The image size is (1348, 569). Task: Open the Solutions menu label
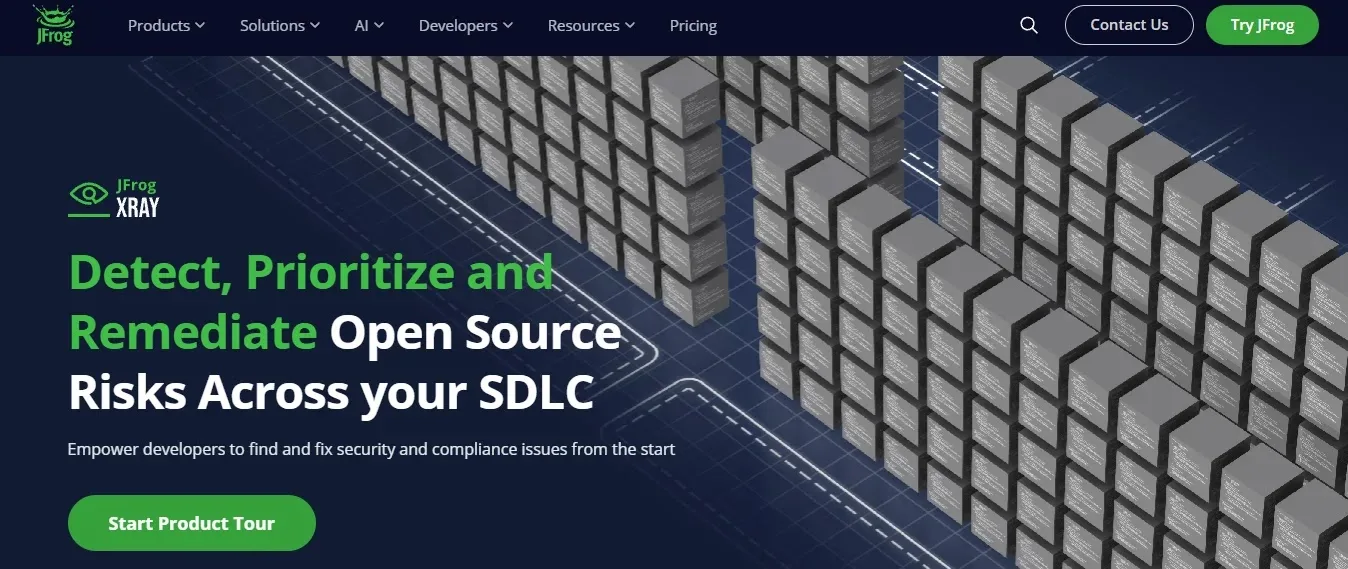(272, 26)
